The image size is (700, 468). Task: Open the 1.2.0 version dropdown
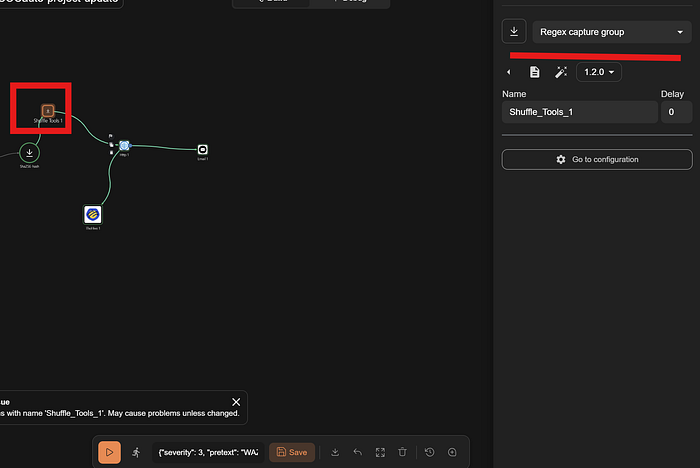(599, 72)
